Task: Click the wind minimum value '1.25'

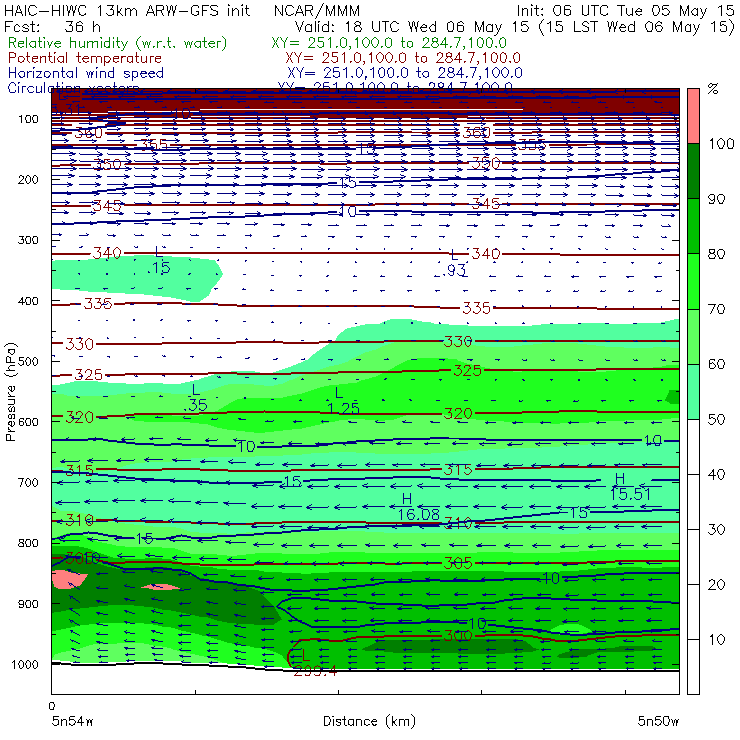Action: [x=343, y=408]
